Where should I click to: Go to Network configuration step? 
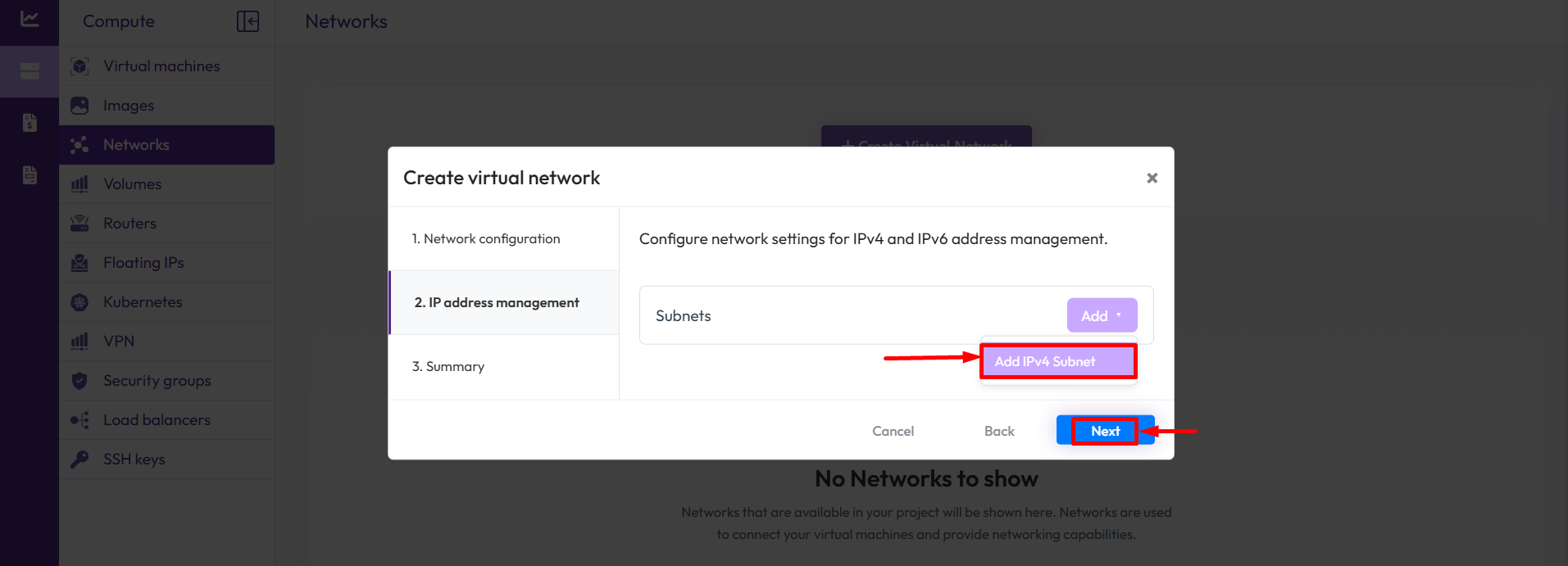486,238
